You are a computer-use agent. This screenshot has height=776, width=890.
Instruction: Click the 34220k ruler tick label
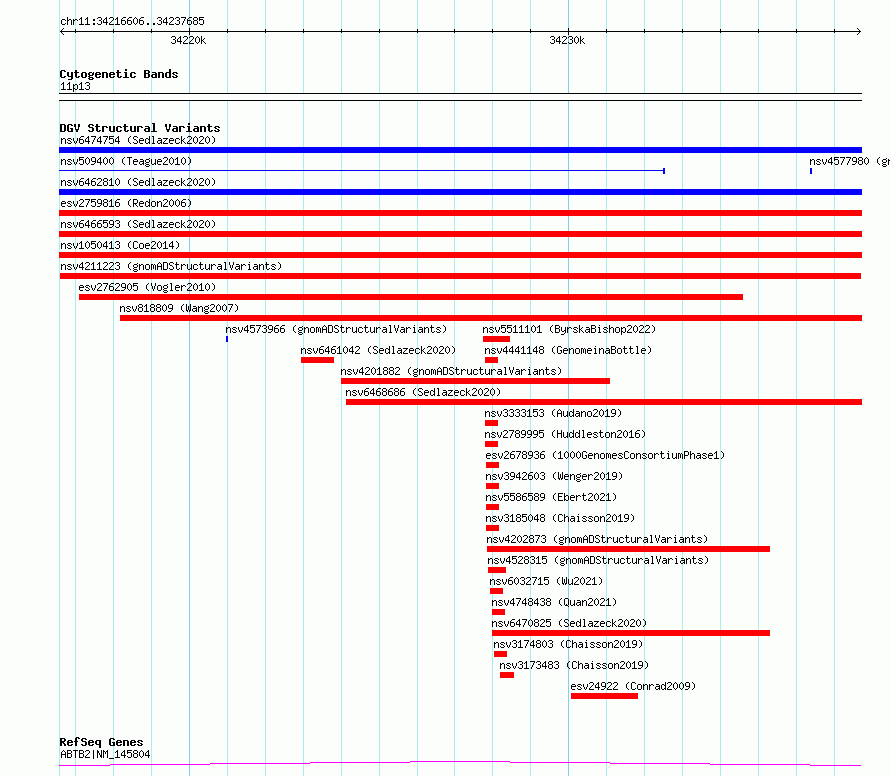[x=188, y=40]
